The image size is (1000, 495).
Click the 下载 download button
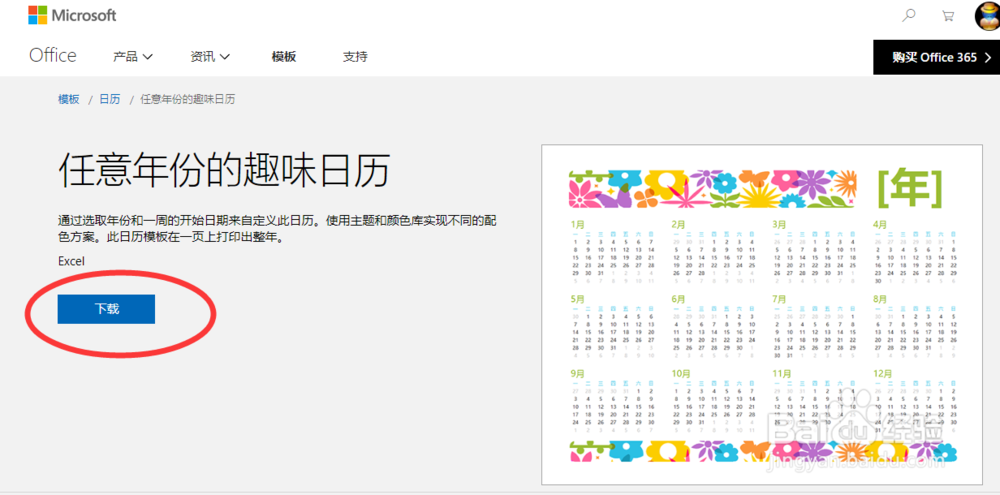click(107, 309)
